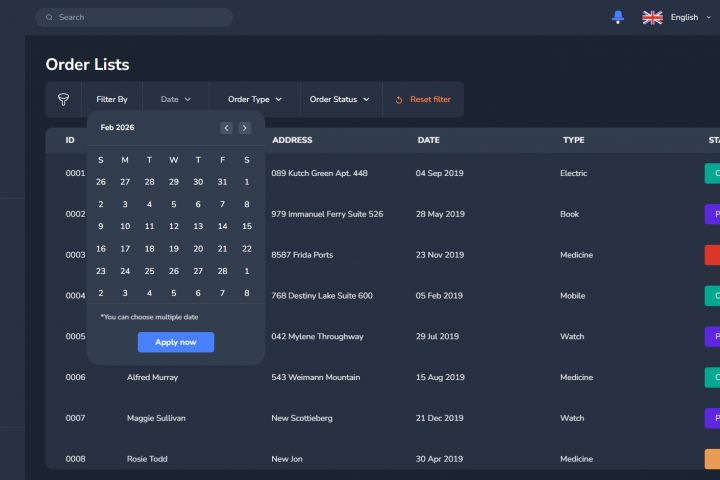Click the ADDRESS column header

point(292,140)
